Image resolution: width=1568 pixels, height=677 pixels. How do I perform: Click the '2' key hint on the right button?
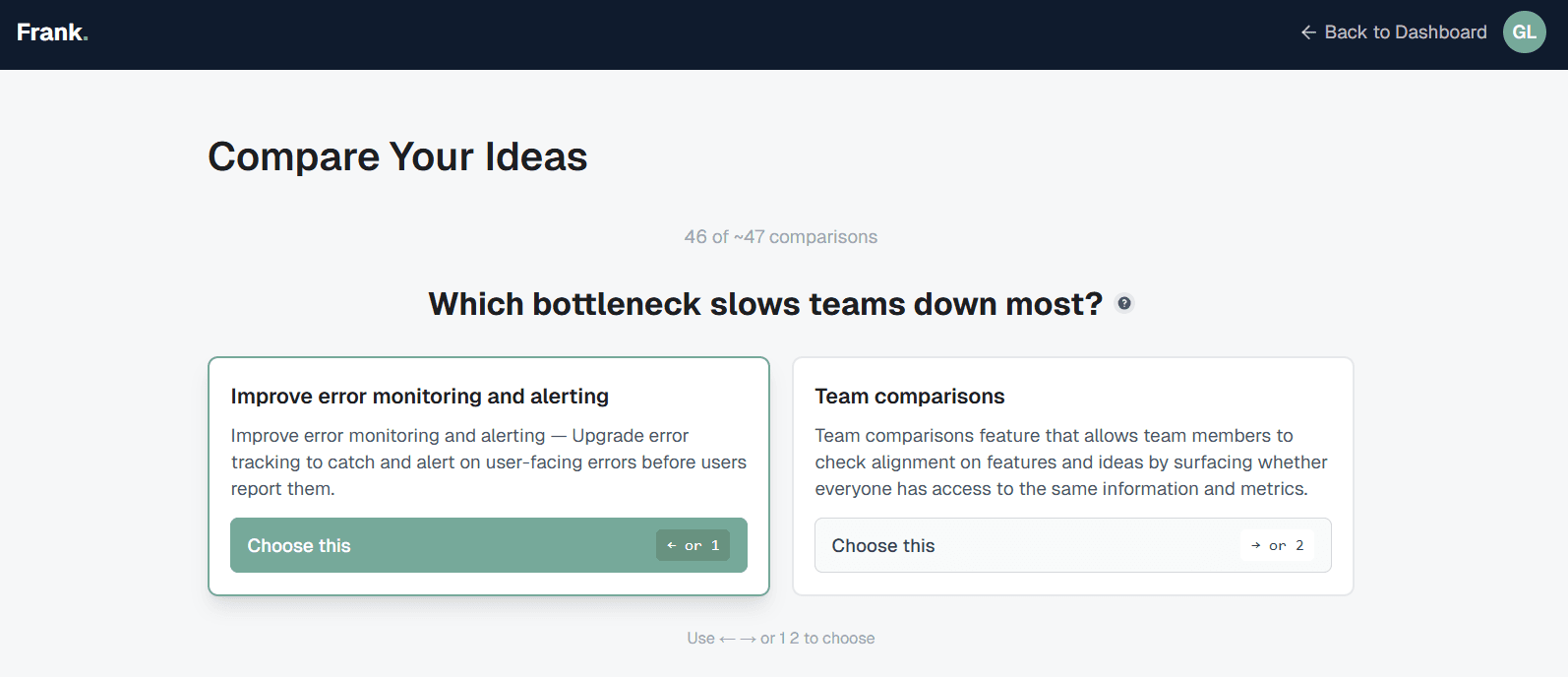[x=1300, y=544]
